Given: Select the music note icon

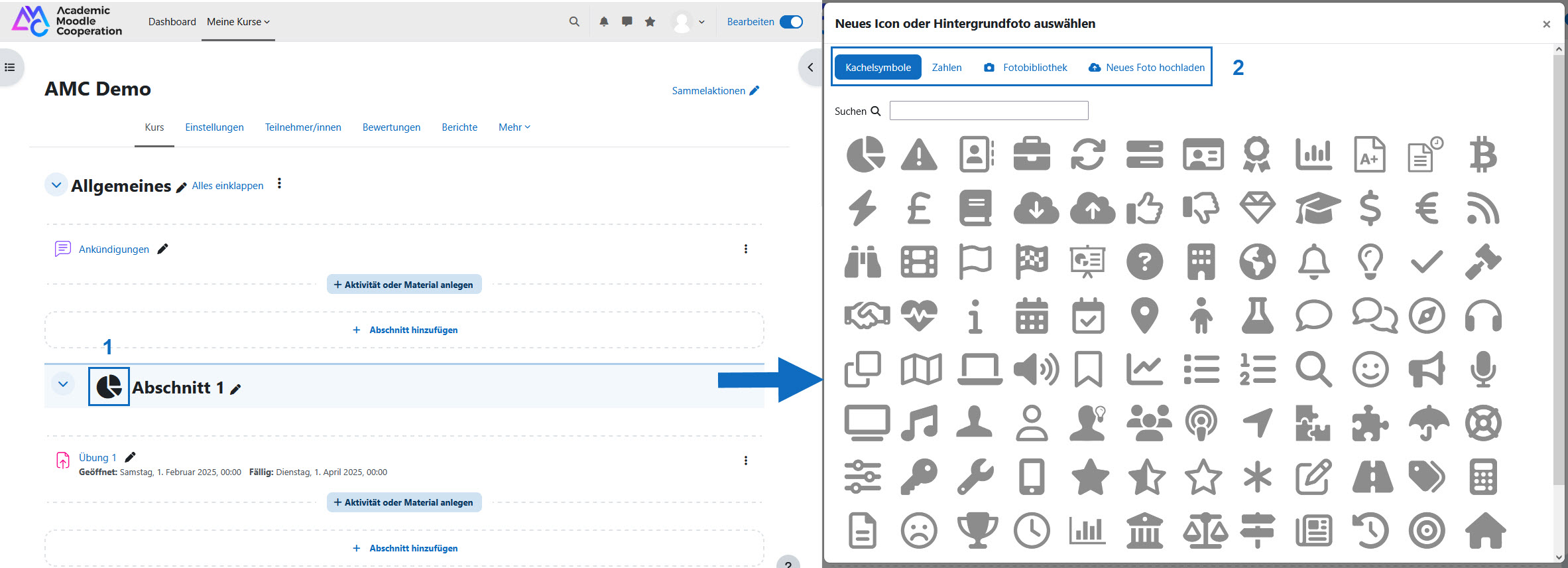Looking at the screenshot, I should pos(919,423).
